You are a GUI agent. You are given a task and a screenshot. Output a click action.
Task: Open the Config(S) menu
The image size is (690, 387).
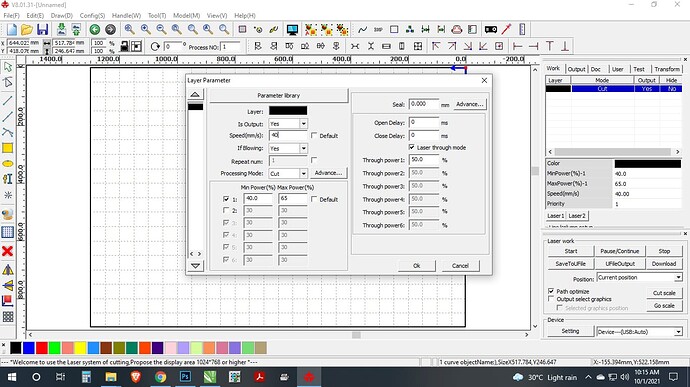[92, 15]
